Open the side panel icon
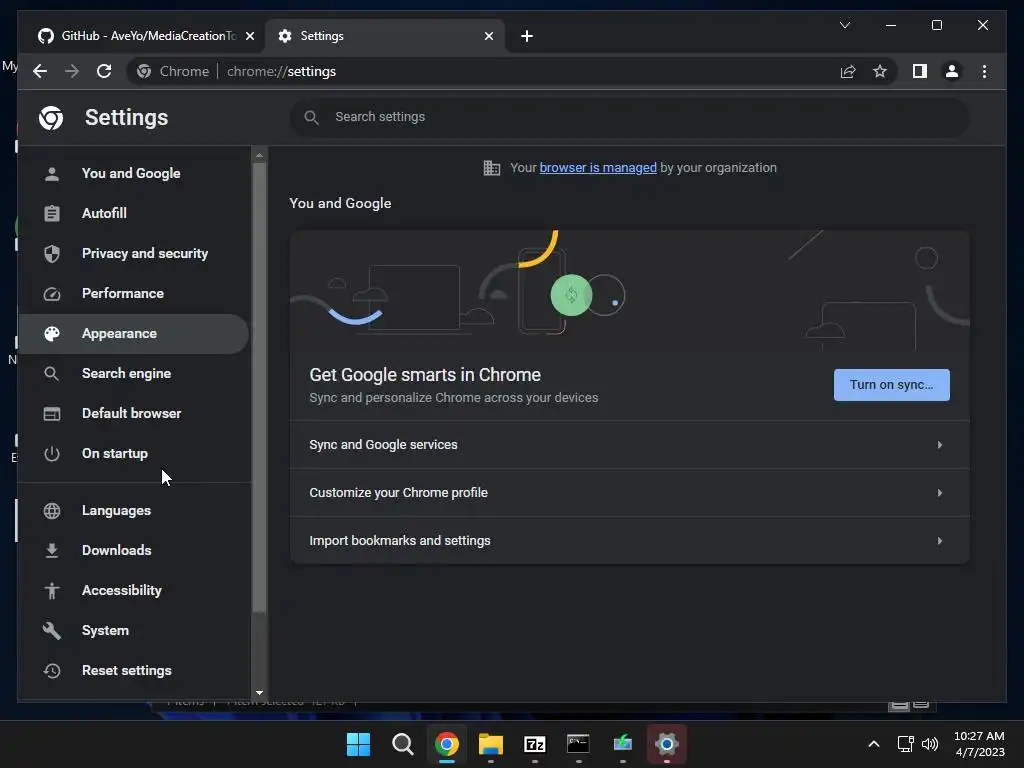 [920, 71]
